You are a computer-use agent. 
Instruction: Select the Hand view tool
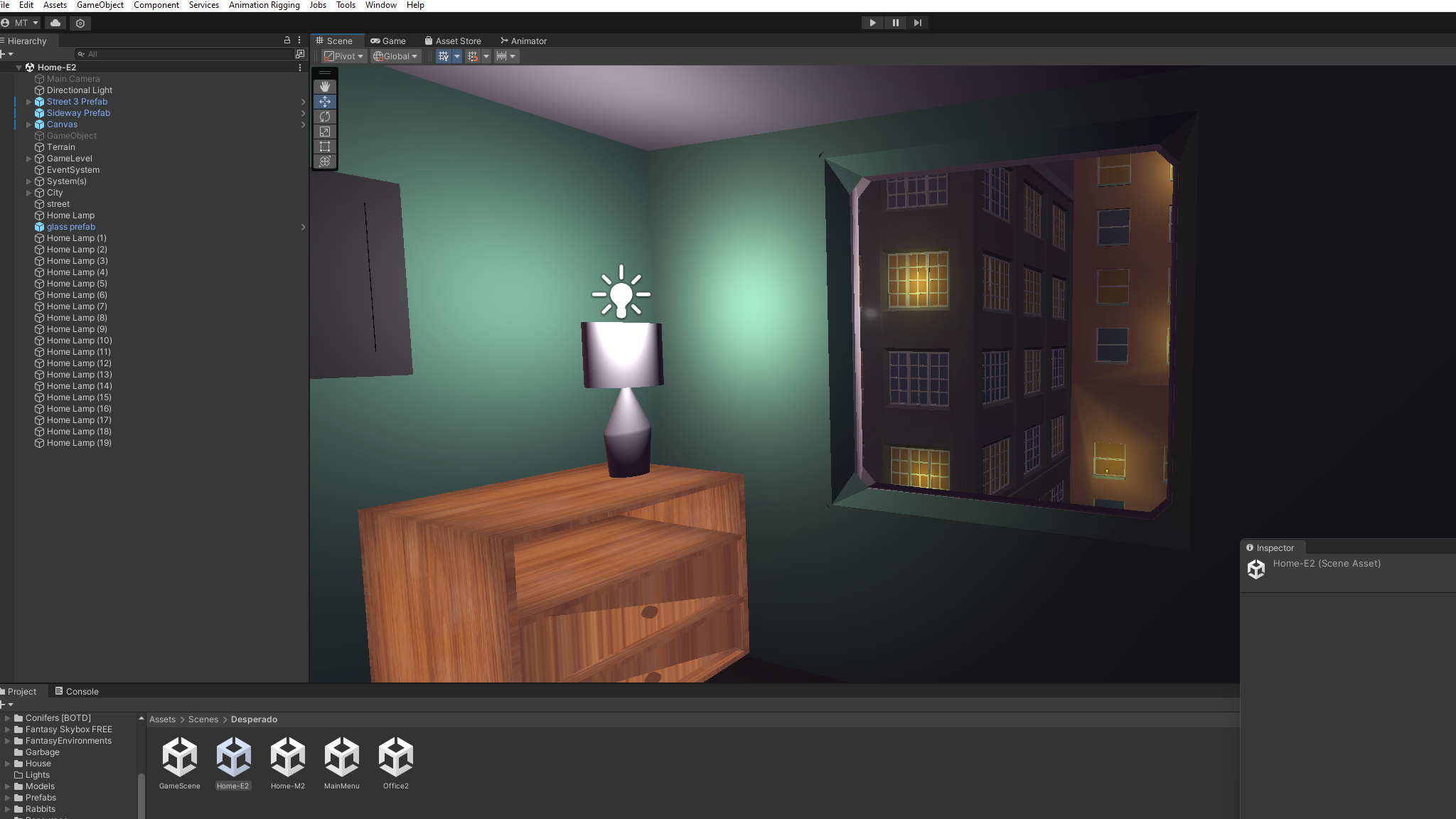tap(325, 87)
